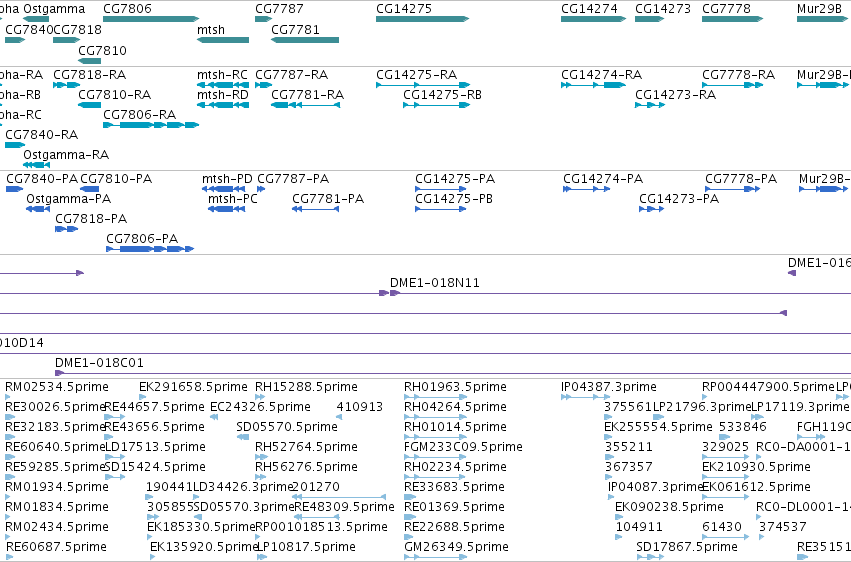The height and width of the screenshot is (562, 851).
Task: Select the mtsh-RD transcript
Action: (x=223, y=105)
